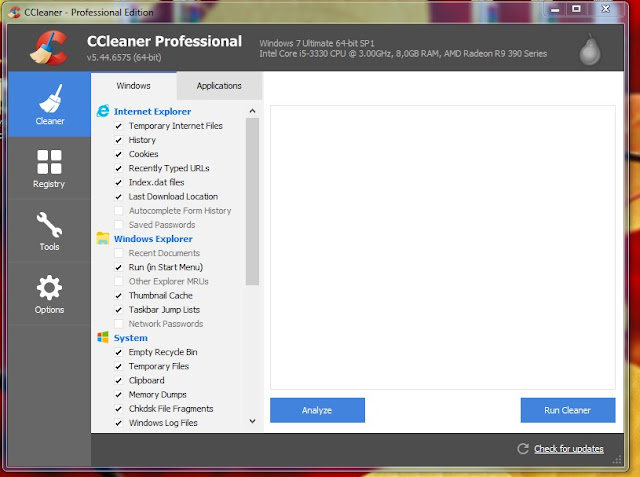Select the System group header
Image resolution: width=640 pixels, height=477 pixels.
click(x=131, y=338)
